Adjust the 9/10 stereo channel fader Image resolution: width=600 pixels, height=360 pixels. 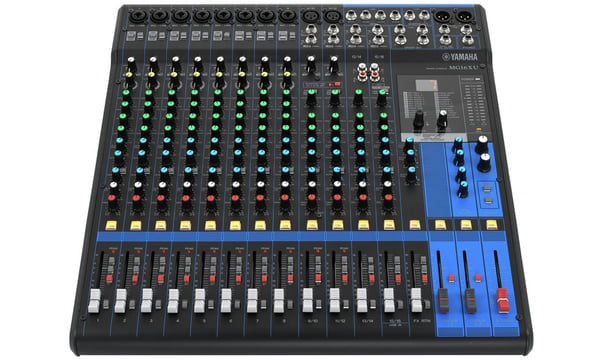pos(308,301)
